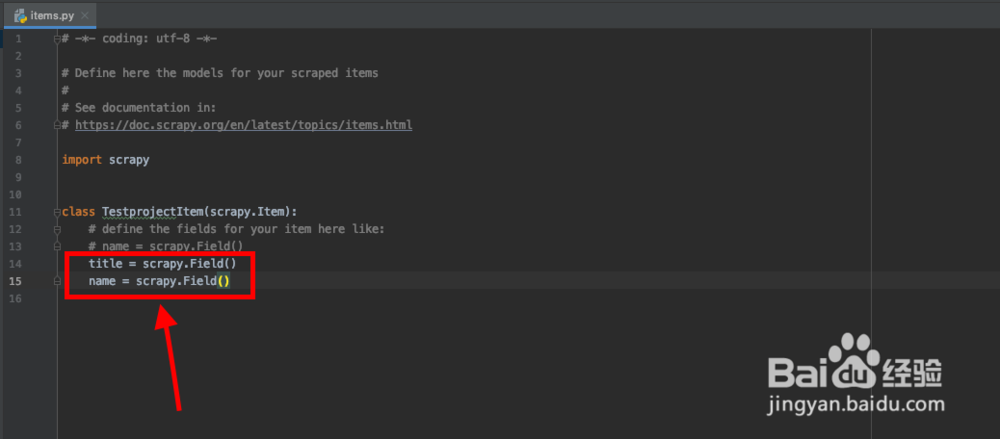Click the fold marker at line 12
This screenshot has width=1000, height=439.
coord(57,228)
